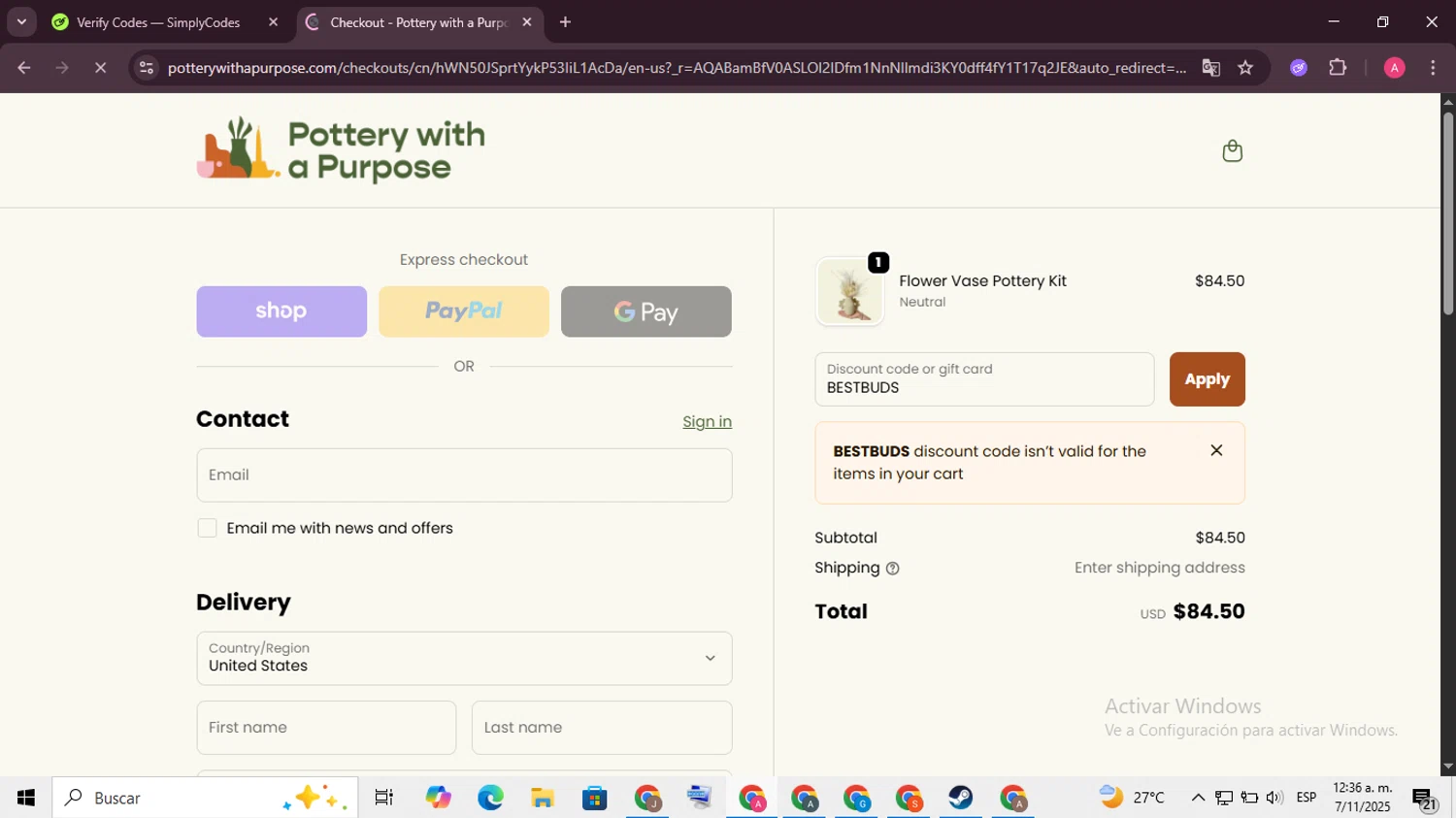1456x818 pixels.
Task: Open Microsoft Edge from the taskbar
Action: (490, 798)
